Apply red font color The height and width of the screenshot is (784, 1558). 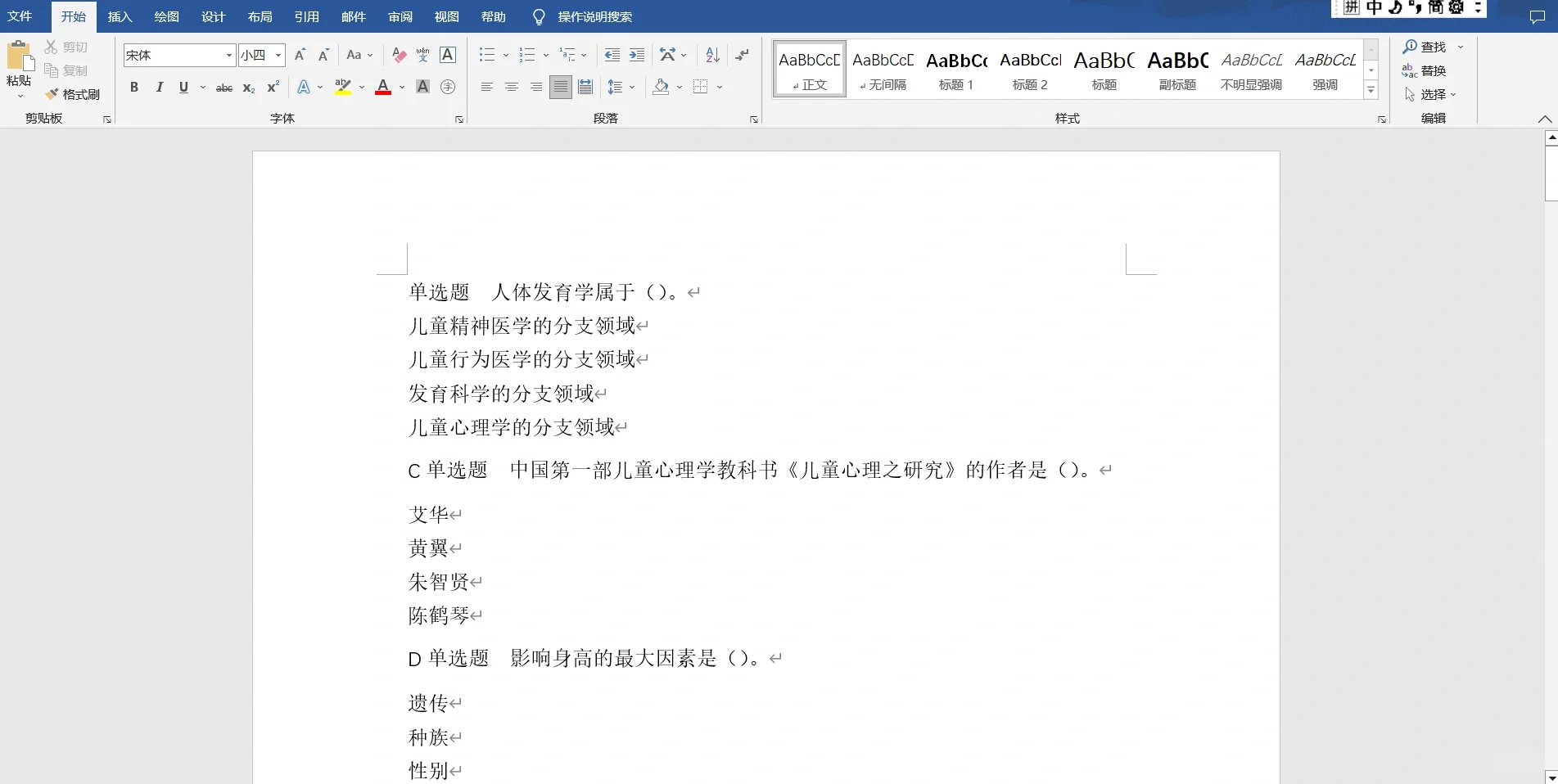coord(382,87)
